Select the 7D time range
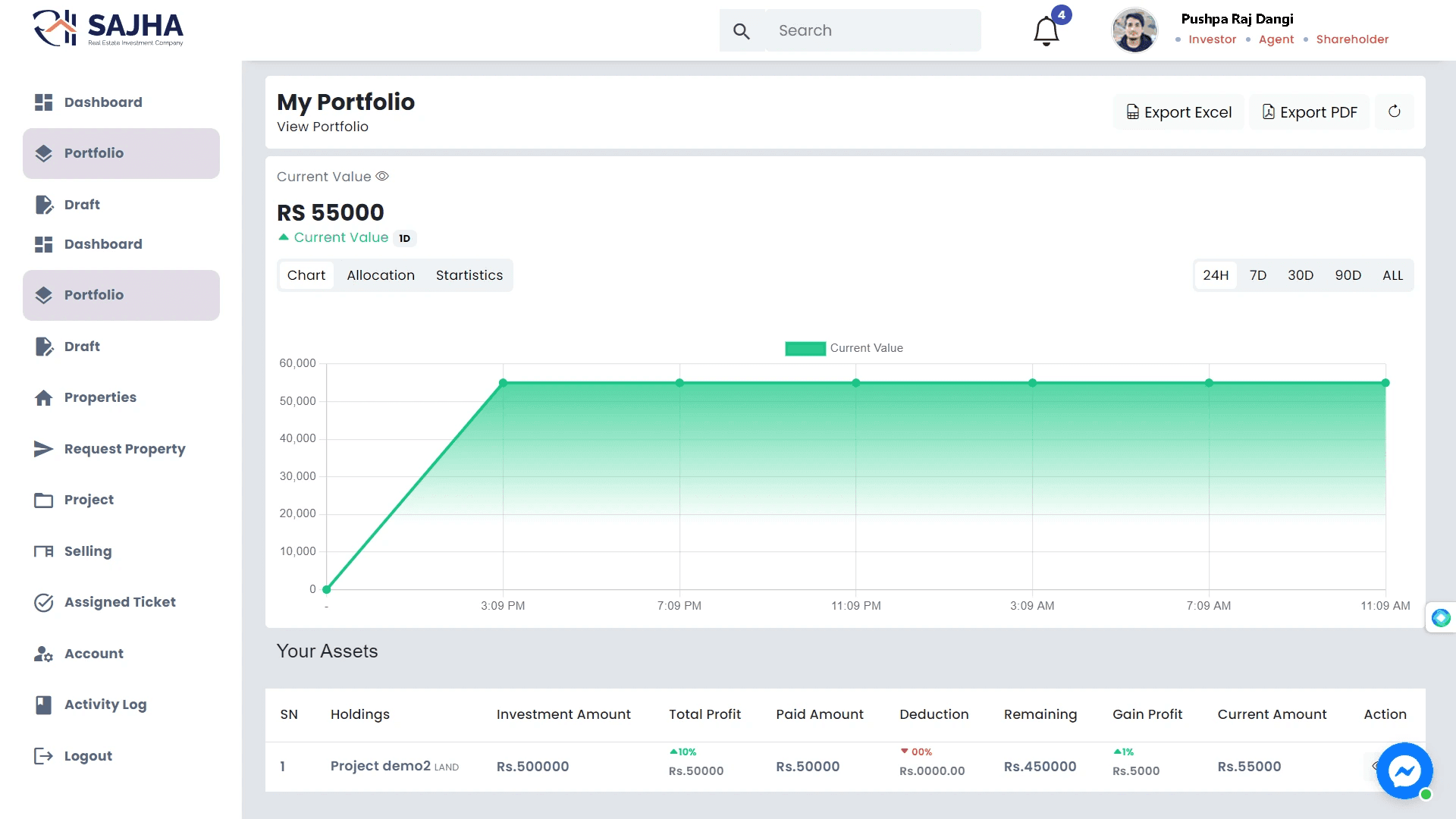This screenshot has height=819, width=1456. point(1258,275)
